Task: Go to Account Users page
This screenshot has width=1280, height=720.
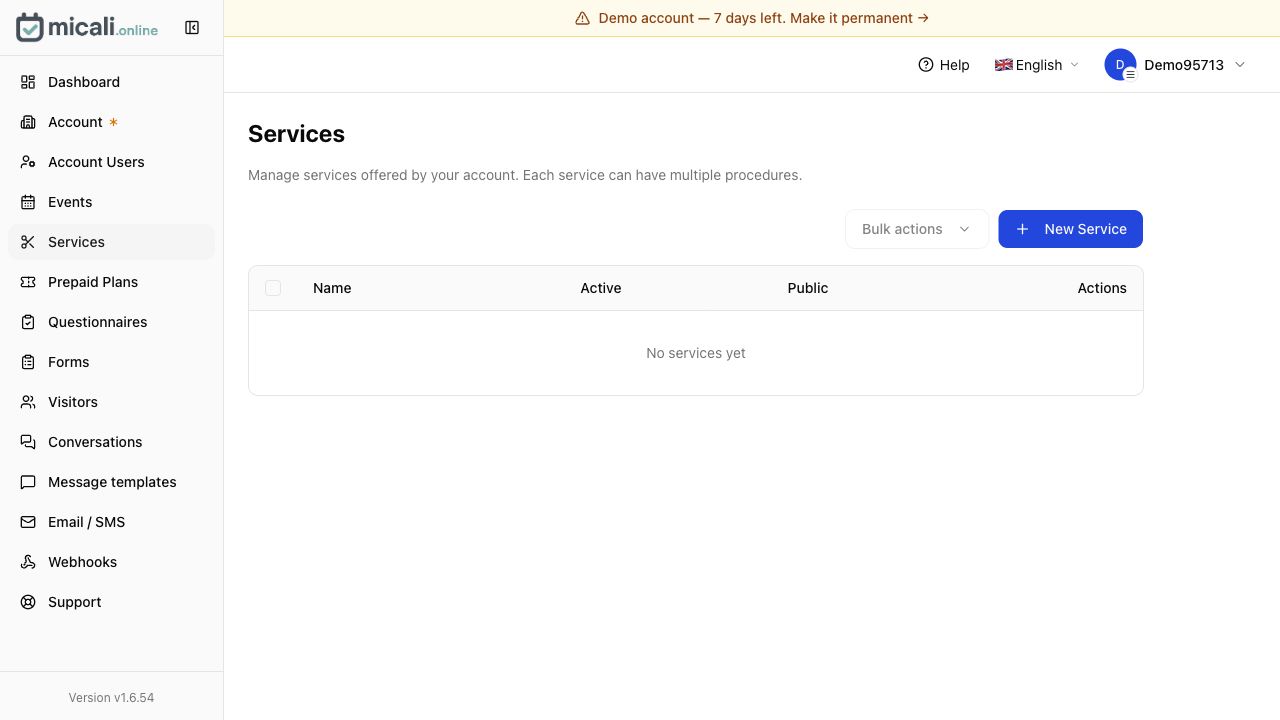Action: (x=111, y=162)
